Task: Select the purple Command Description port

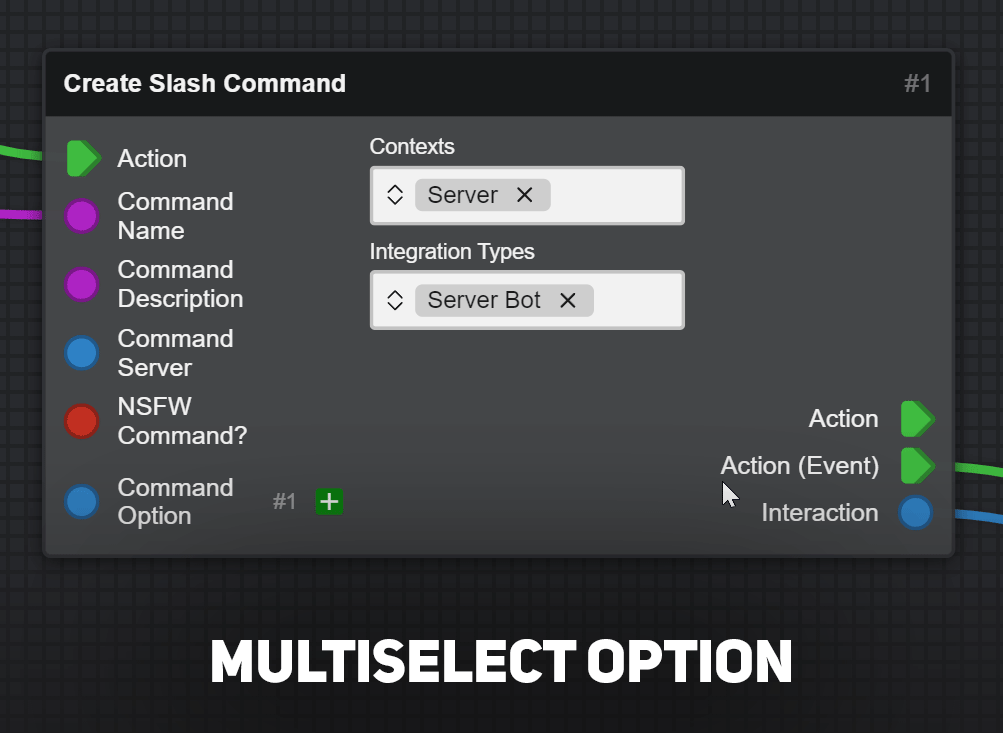Action: pyautogui.click(x=82, y=284)
